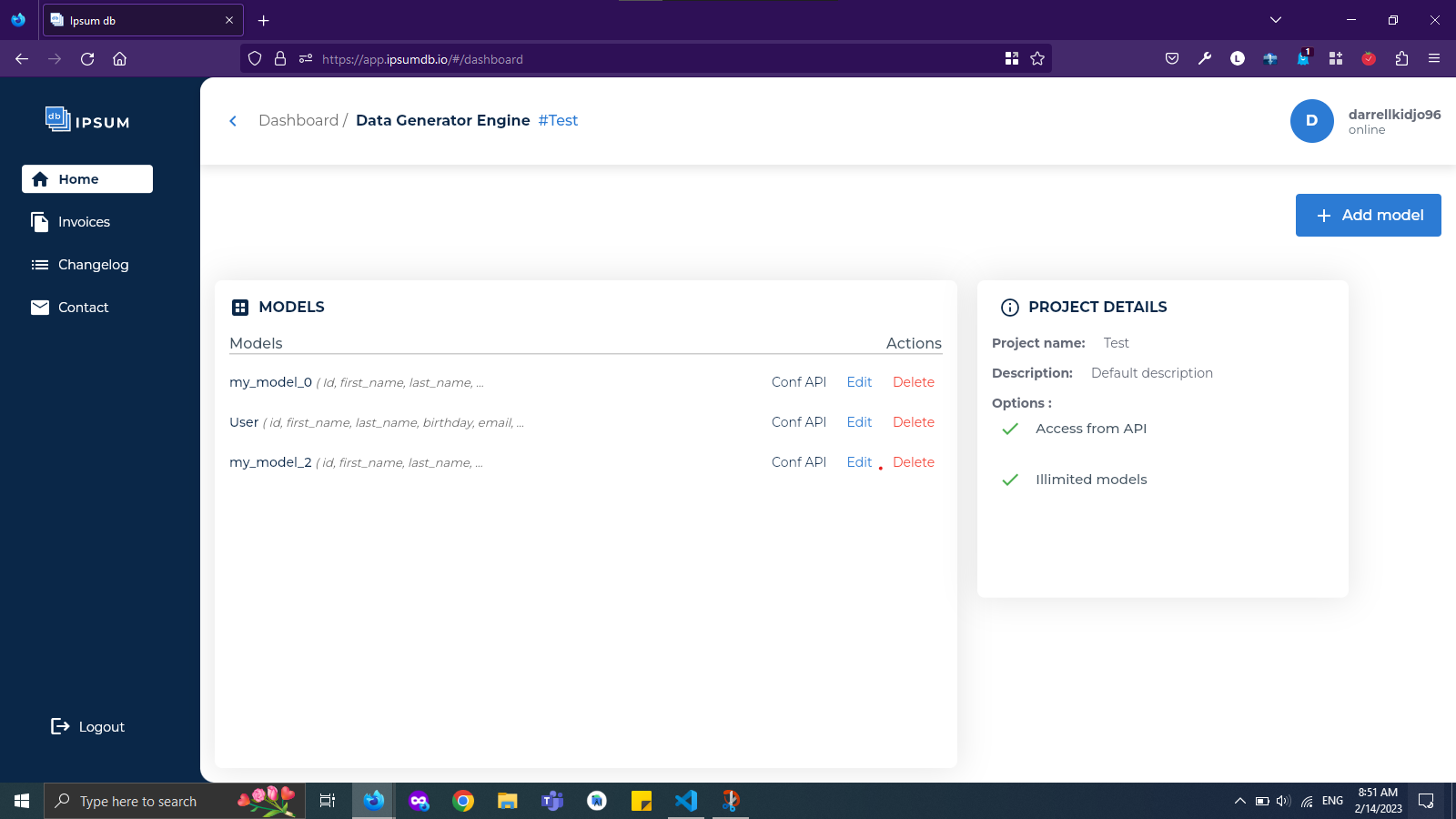
Task: Open File Explorer from taskbar
Action: (508, 801)
